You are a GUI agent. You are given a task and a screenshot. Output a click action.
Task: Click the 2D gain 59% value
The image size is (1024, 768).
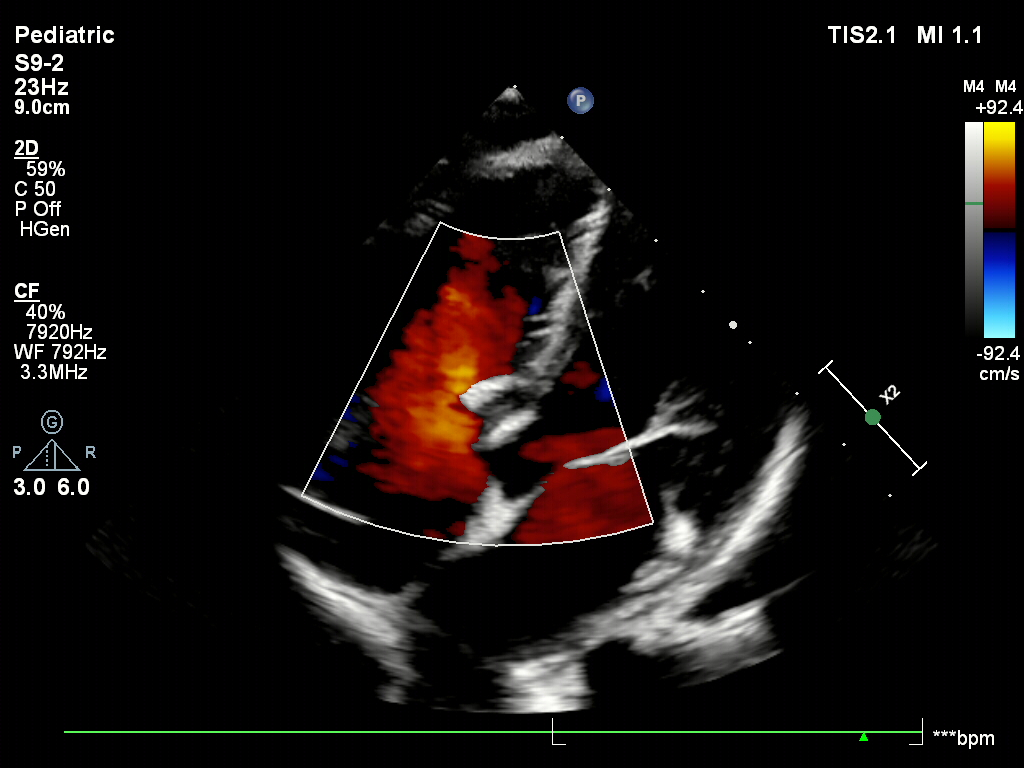[x=46, y=169]
